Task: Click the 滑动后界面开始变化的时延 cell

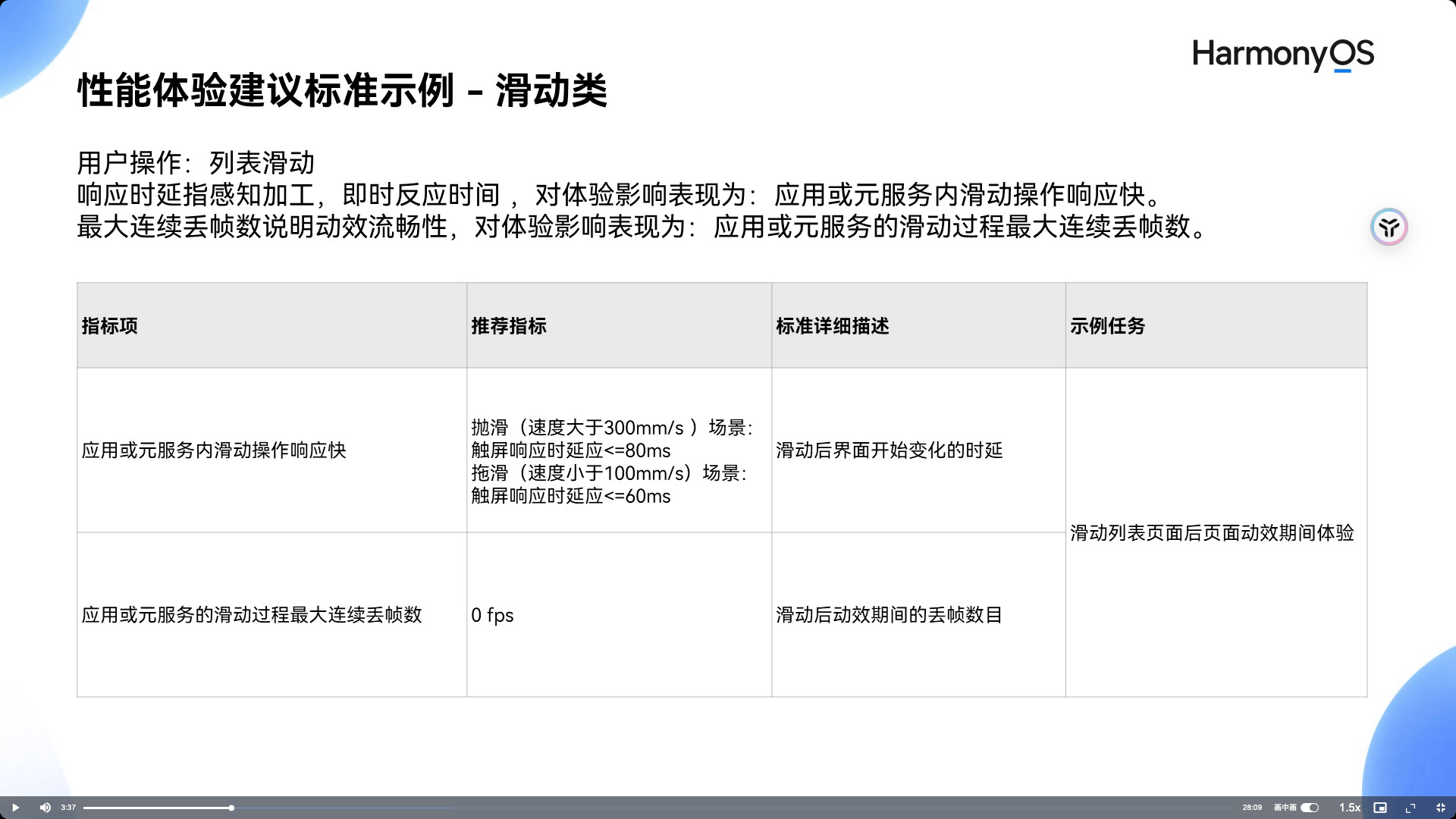Action: tap(889, 450)
